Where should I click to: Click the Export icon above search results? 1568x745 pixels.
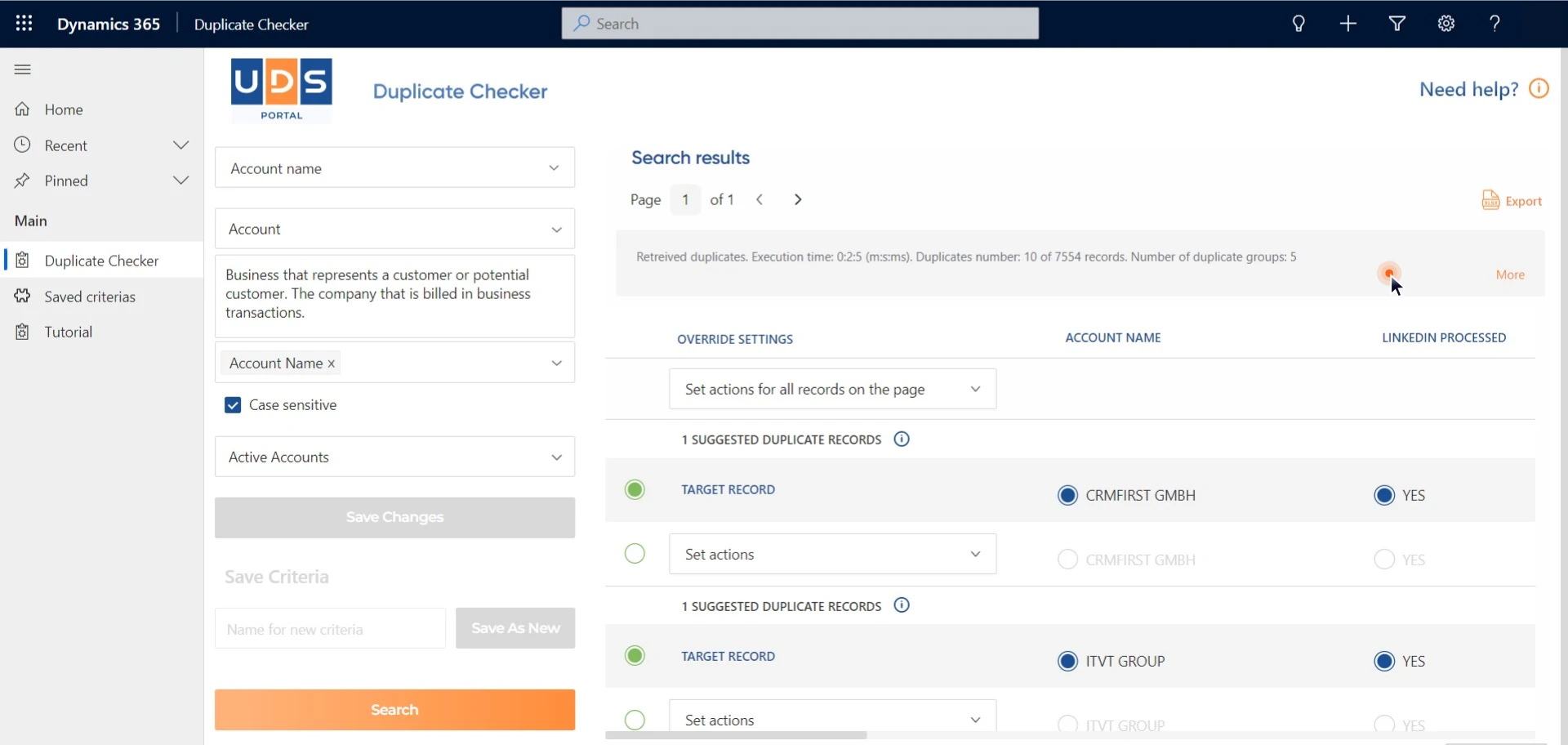coord(1490,200)
